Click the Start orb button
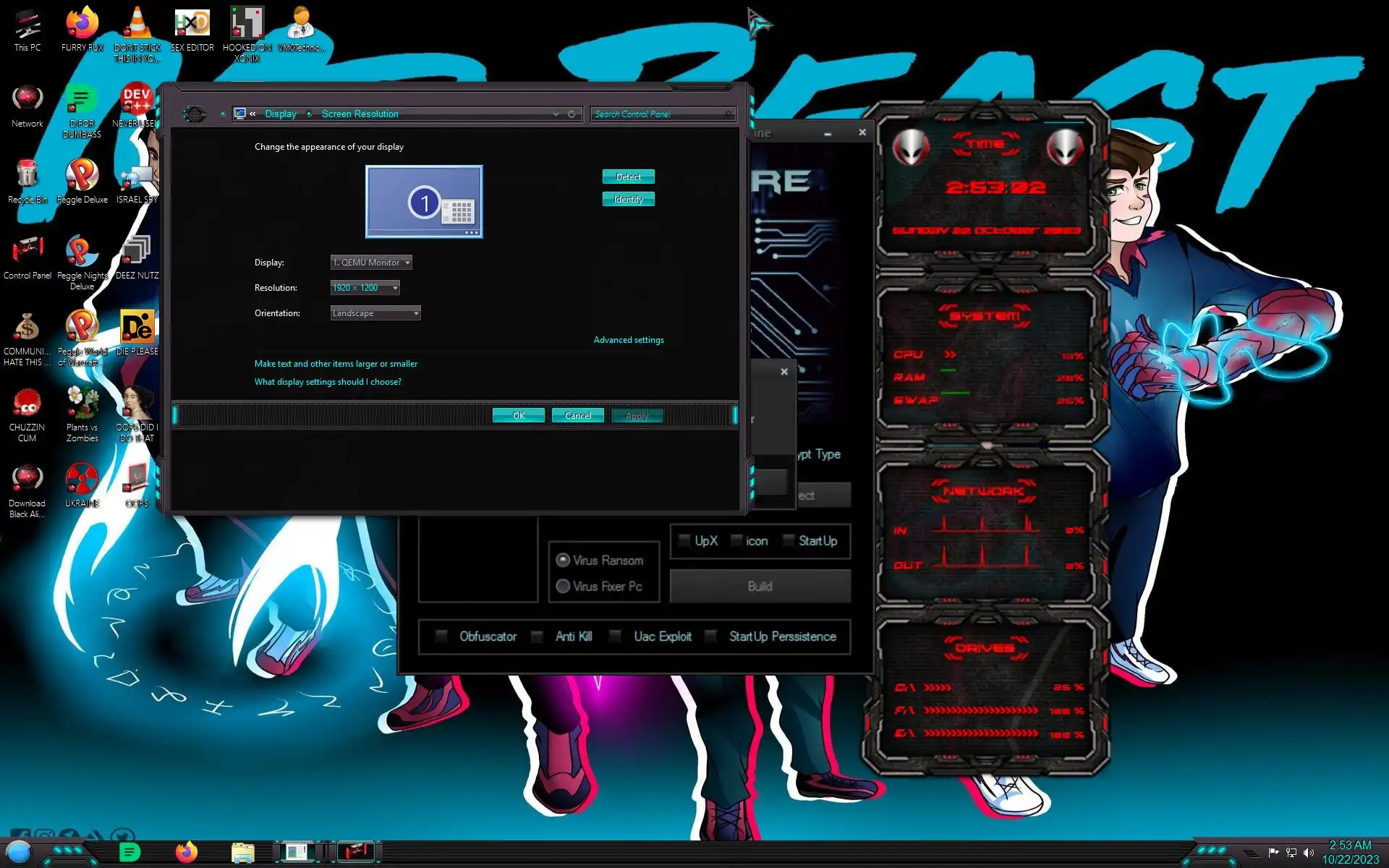 click(x=19, y=852)
